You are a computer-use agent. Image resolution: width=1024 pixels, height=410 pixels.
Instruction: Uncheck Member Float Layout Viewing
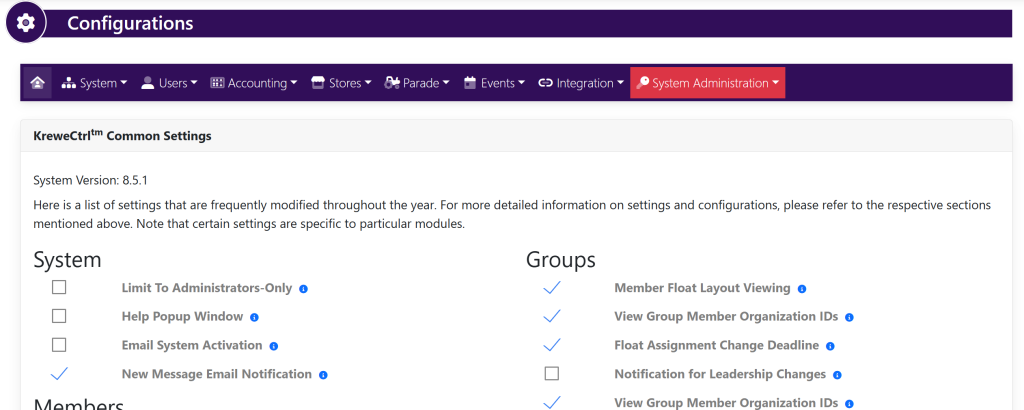[552, 288]
